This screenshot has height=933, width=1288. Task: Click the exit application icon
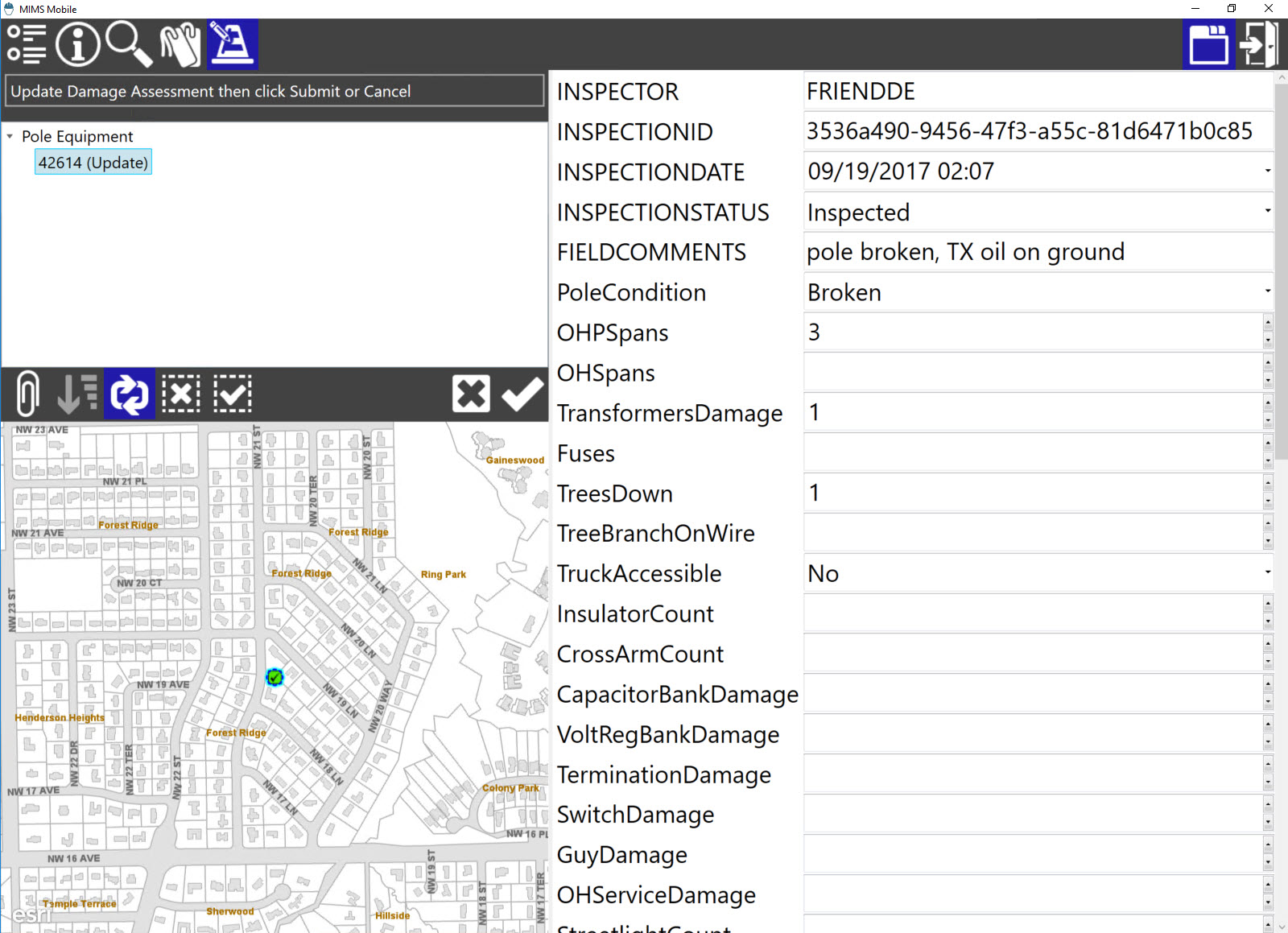click(x=1260, y=44)
